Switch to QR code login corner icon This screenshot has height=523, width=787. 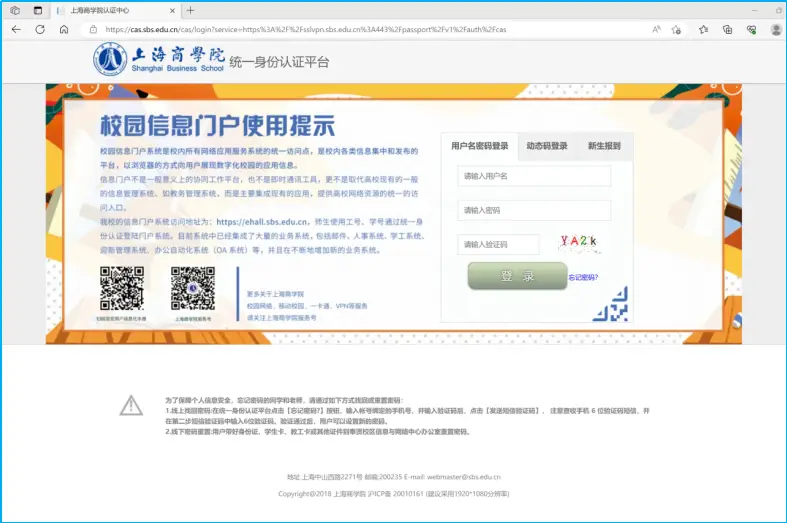click(x=611, y=304)
